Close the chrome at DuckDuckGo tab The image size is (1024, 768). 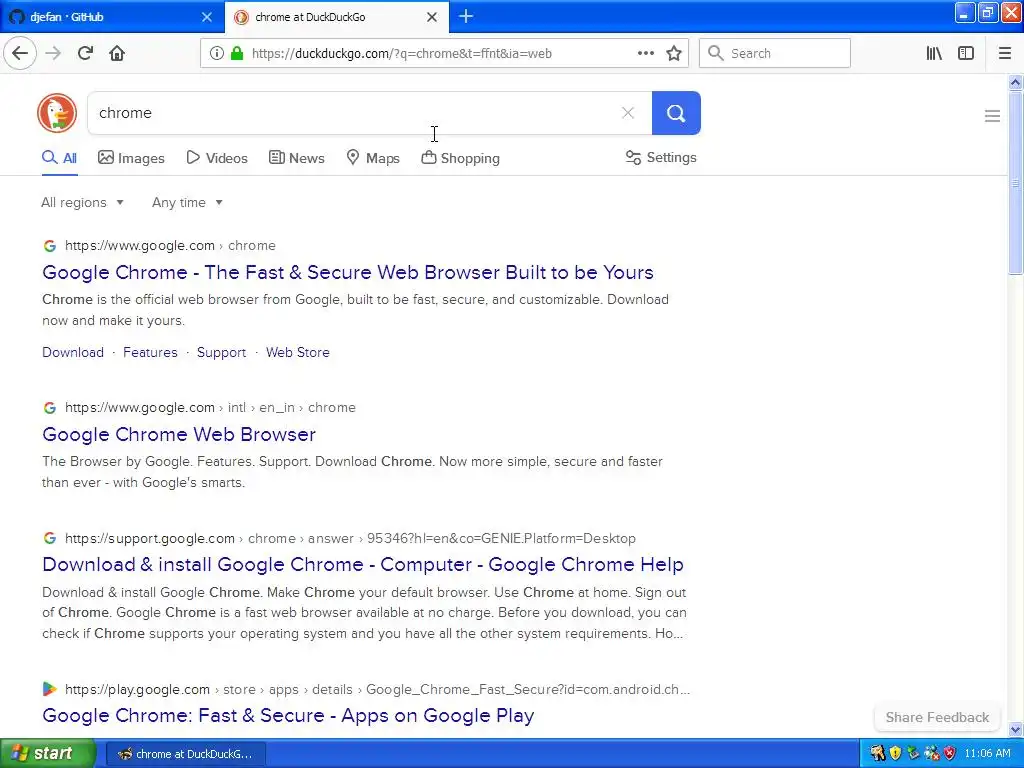(432, 17)
